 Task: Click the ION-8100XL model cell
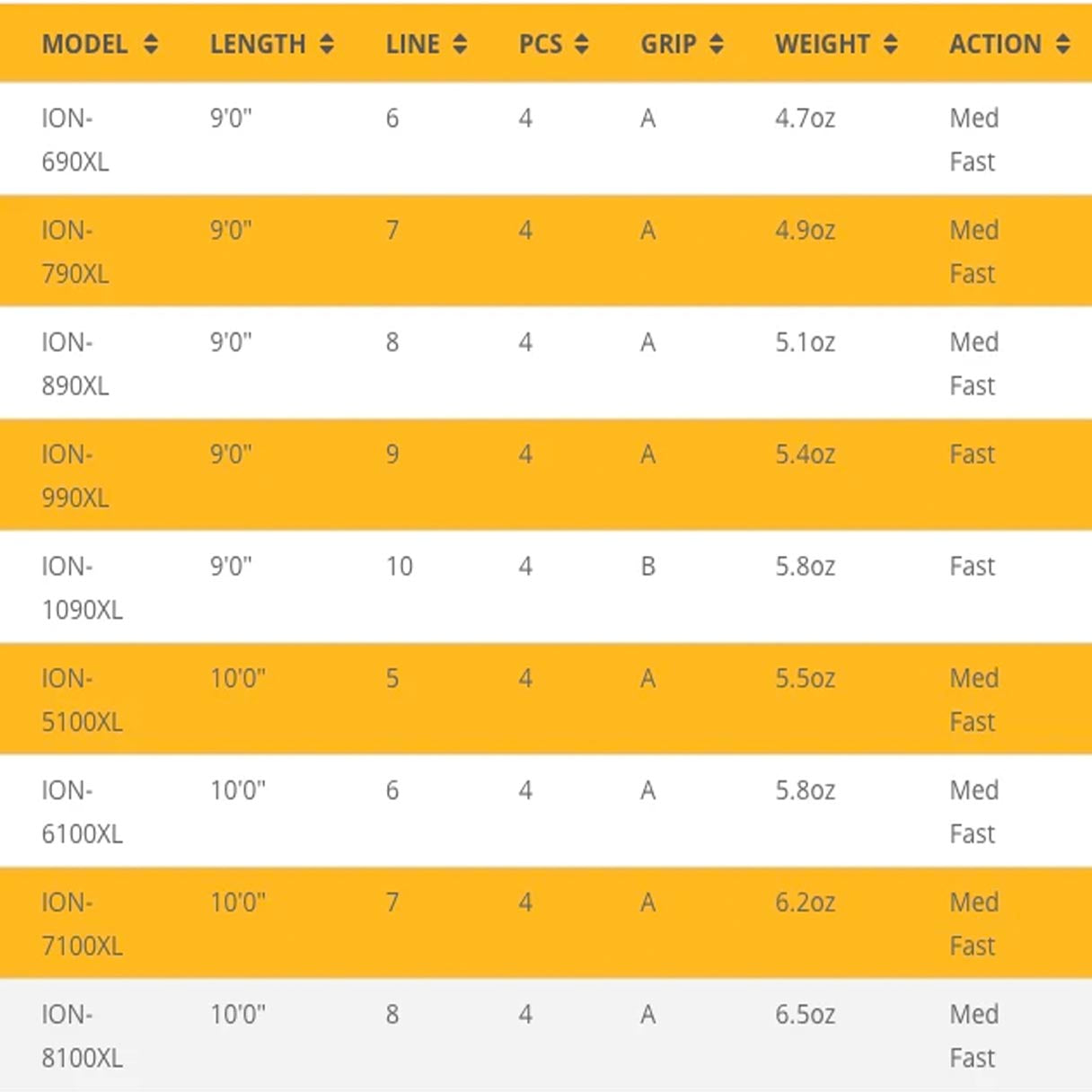click(x=82, y=1036)
